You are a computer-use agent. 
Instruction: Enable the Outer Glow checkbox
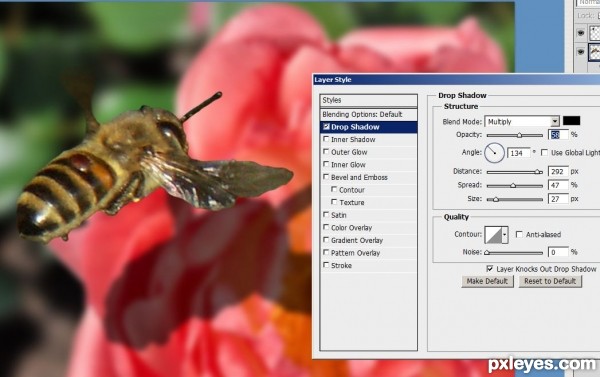(x=326, y=152)
